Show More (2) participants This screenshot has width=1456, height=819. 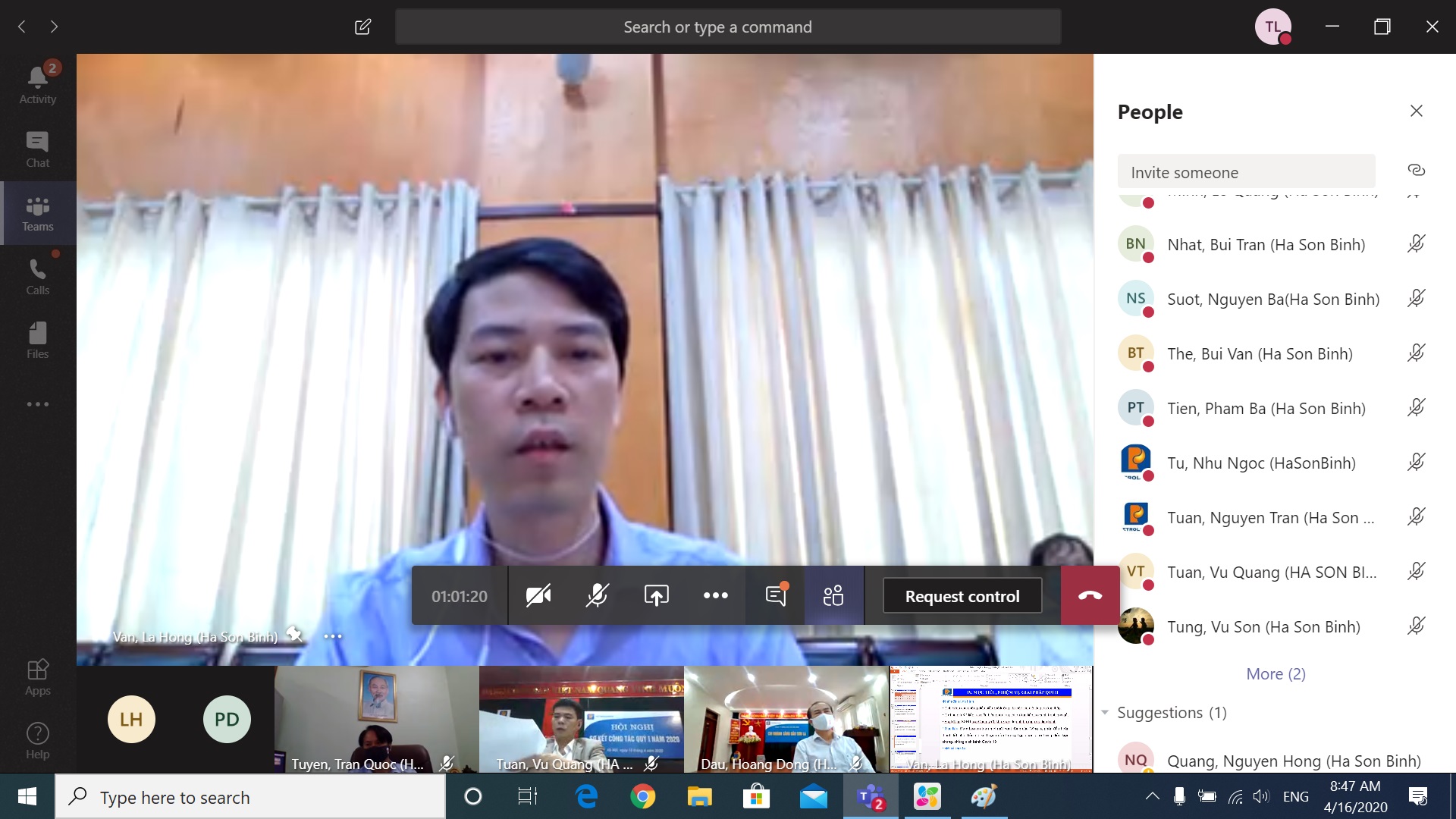click(1276, 674)
